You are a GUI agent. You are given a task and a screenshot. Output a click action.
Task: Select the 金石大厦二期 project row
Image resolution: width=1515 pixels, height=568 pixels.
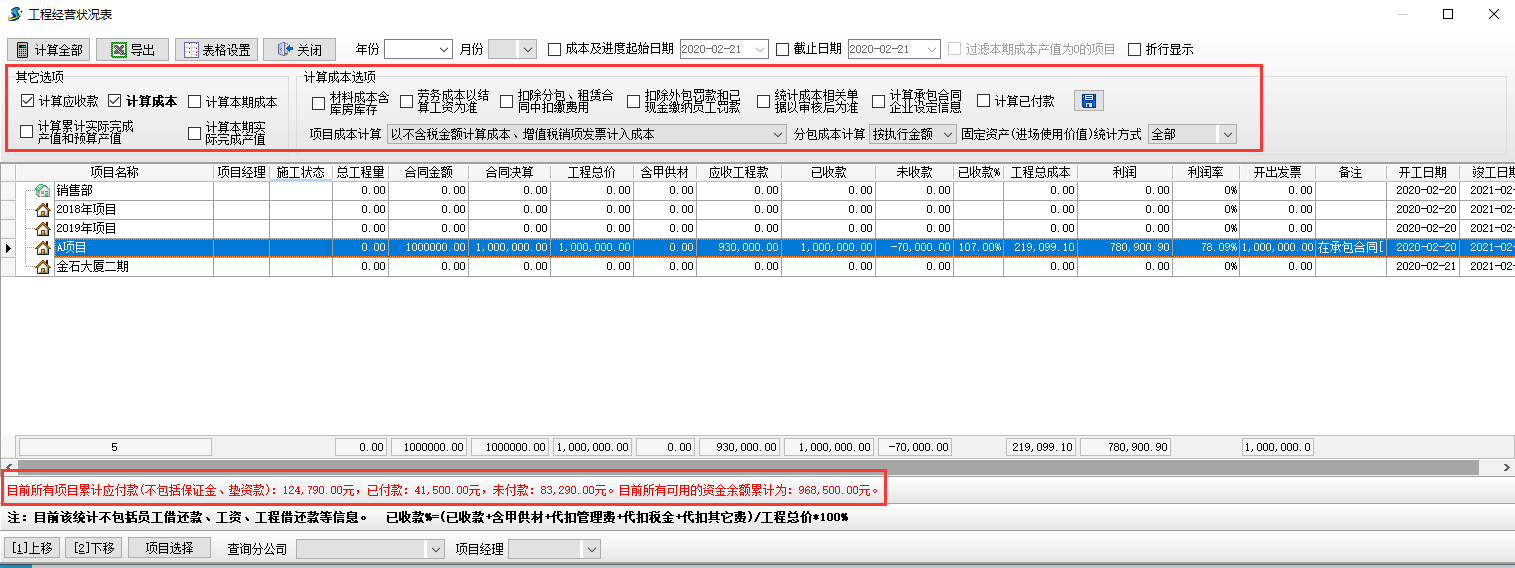(92, 267)
